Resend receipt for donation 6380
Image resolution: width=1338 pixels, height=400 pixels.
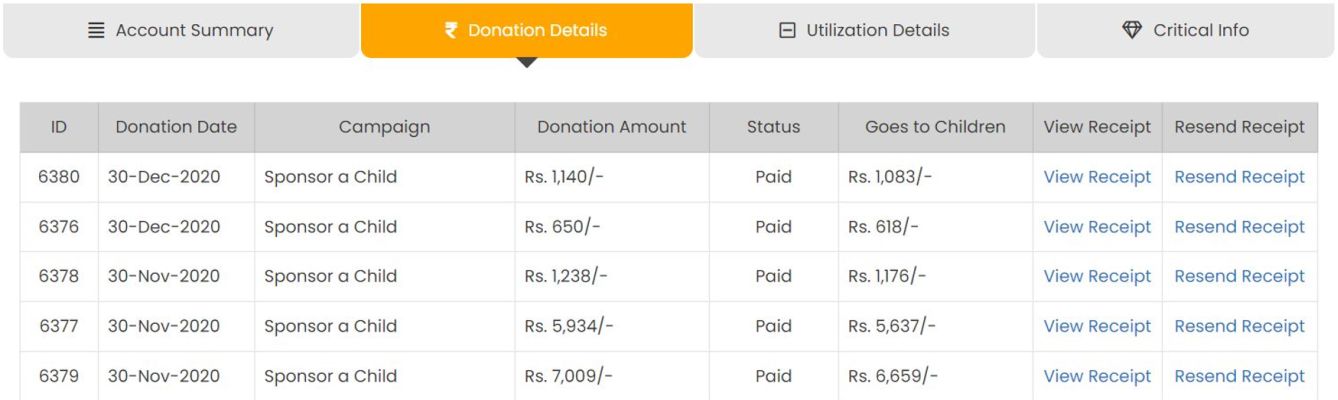pos(1239,177)
